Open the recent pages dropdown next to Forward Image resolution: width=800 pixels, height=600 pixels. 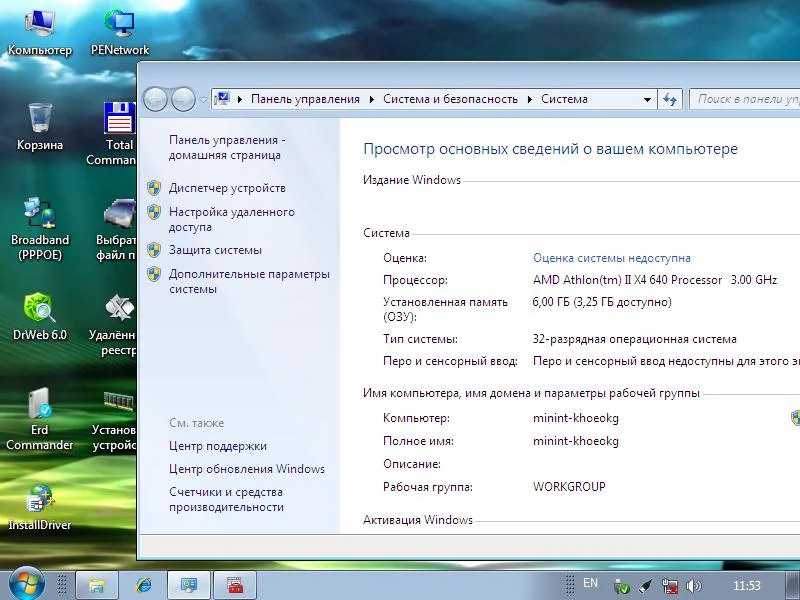point(204,99)
